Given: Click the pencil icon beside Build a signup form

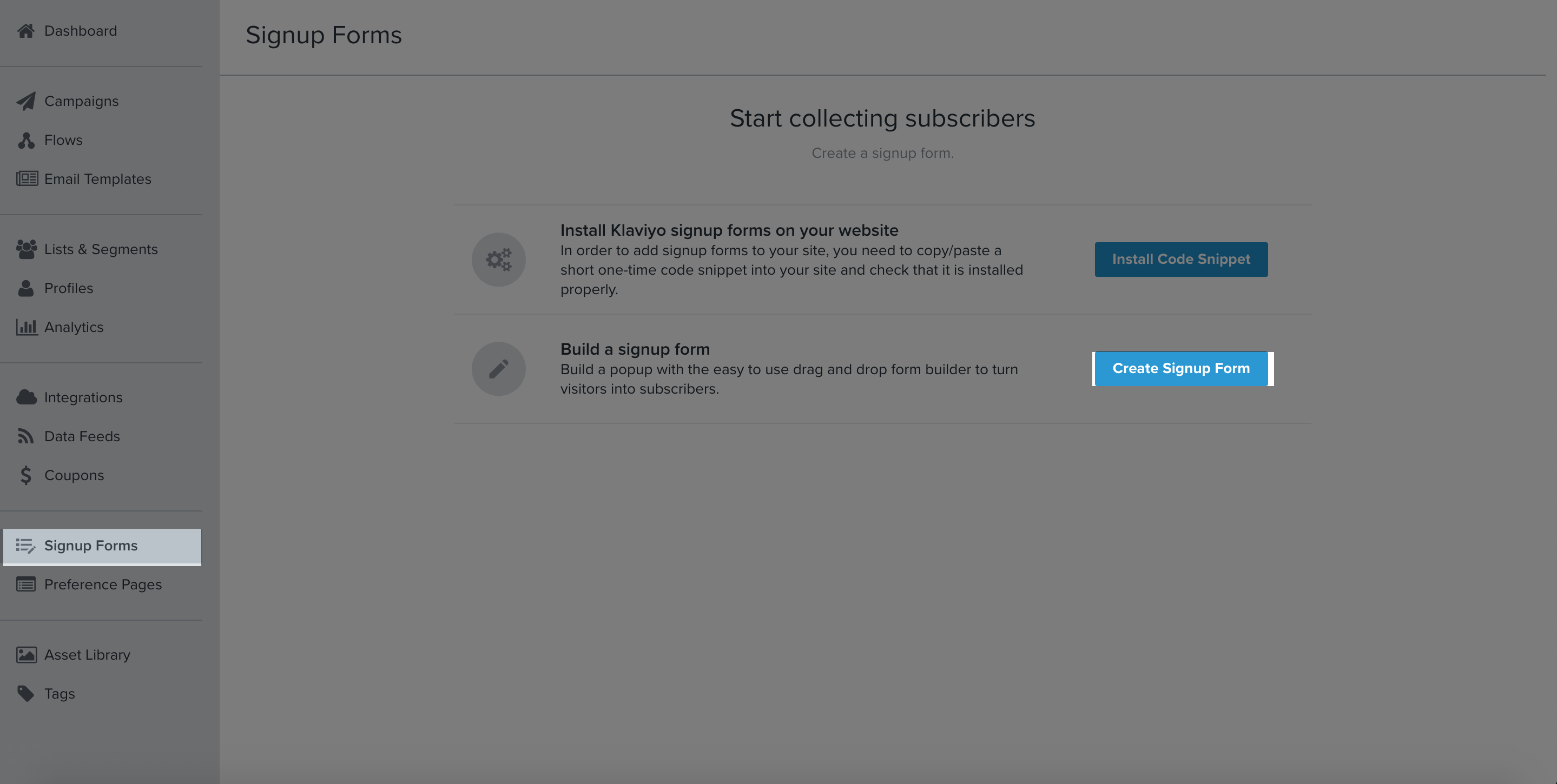Looking at the screenshot, I should click(x=499, y=369).
